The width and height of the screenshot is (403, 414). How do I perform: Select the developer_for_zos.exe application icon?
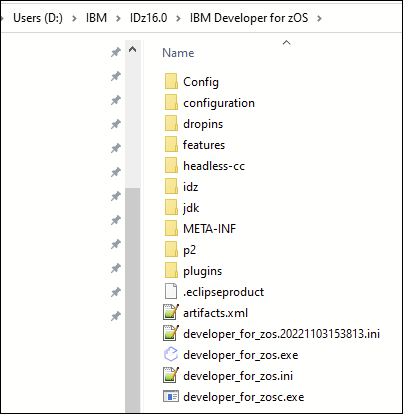click(x=171, y=355)
